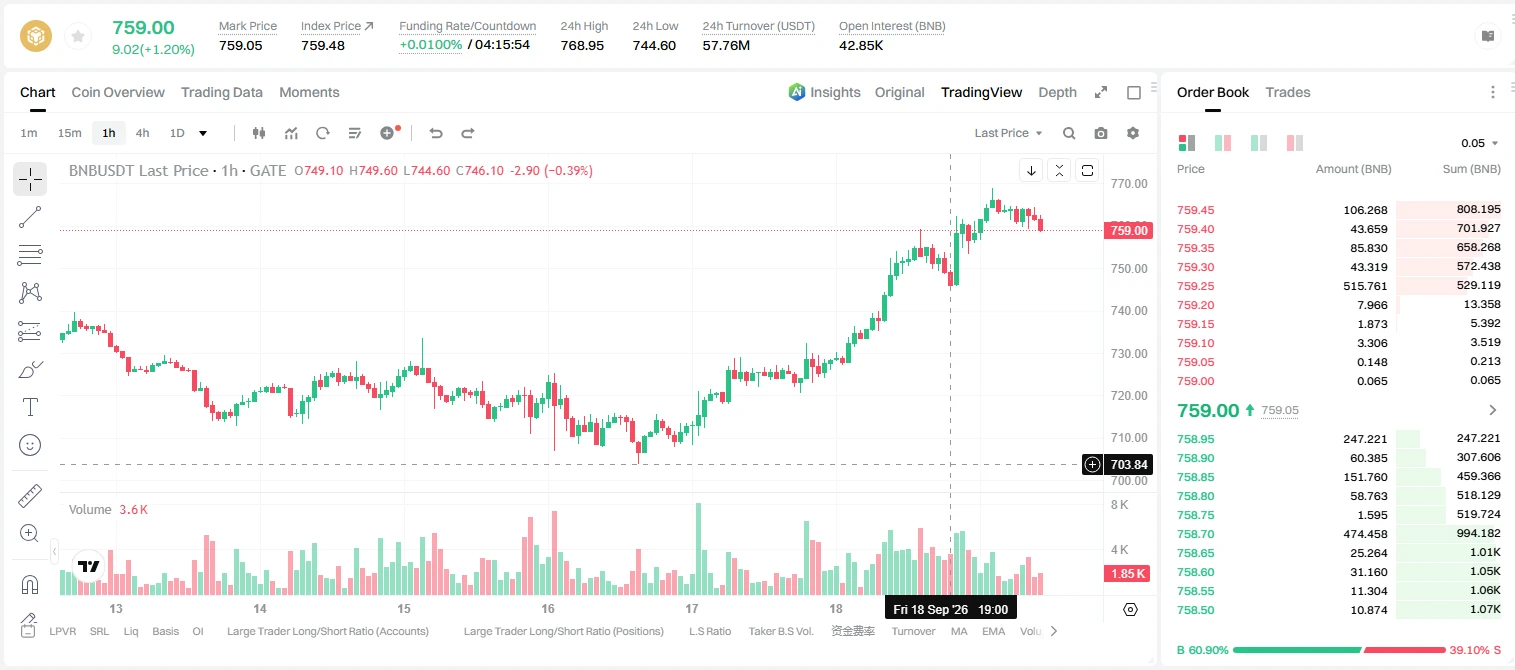Screen dimensions: 1515x670
Task: Select the ruler measure tool
Action: [x=30, y=496]
